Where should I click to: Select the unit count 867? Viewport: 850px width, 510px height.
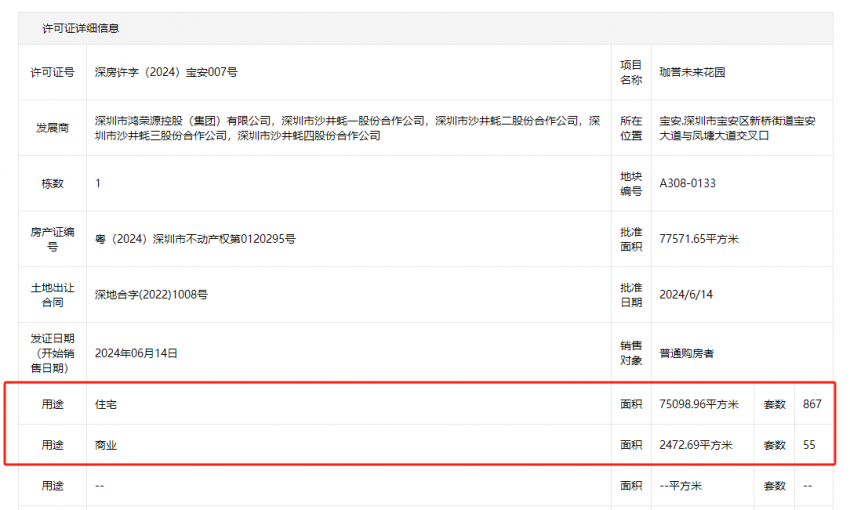pos(812,404)
